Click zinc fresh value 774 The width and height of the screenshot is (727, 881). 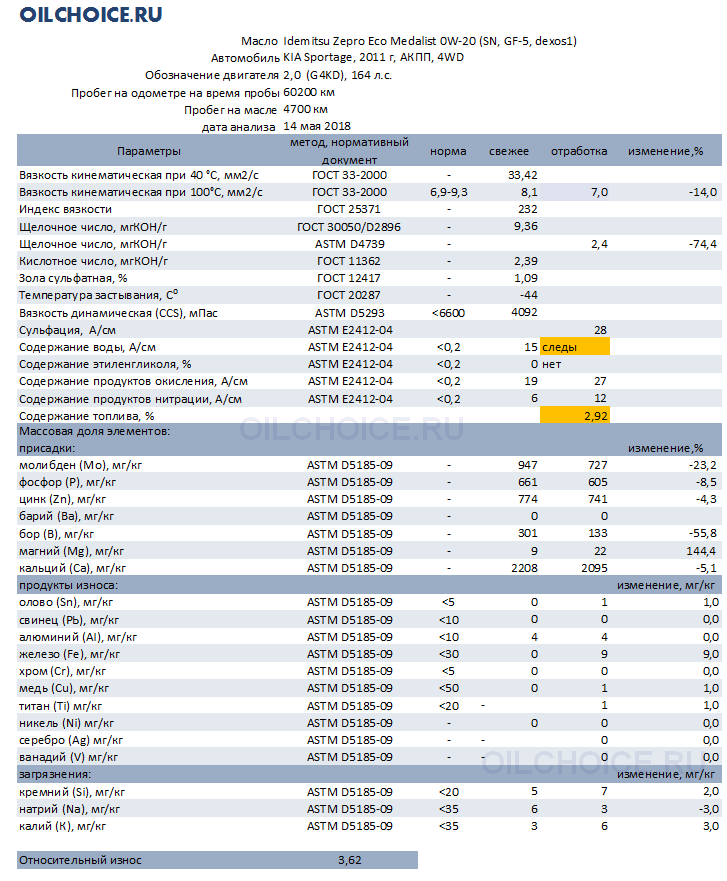click(x=528, y=499)
